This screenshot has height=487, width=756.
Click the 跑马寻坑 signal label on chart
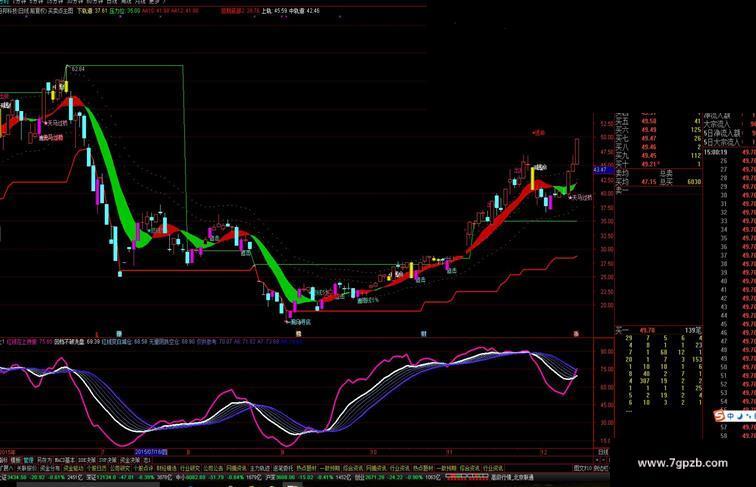click(x=301, y=322)
